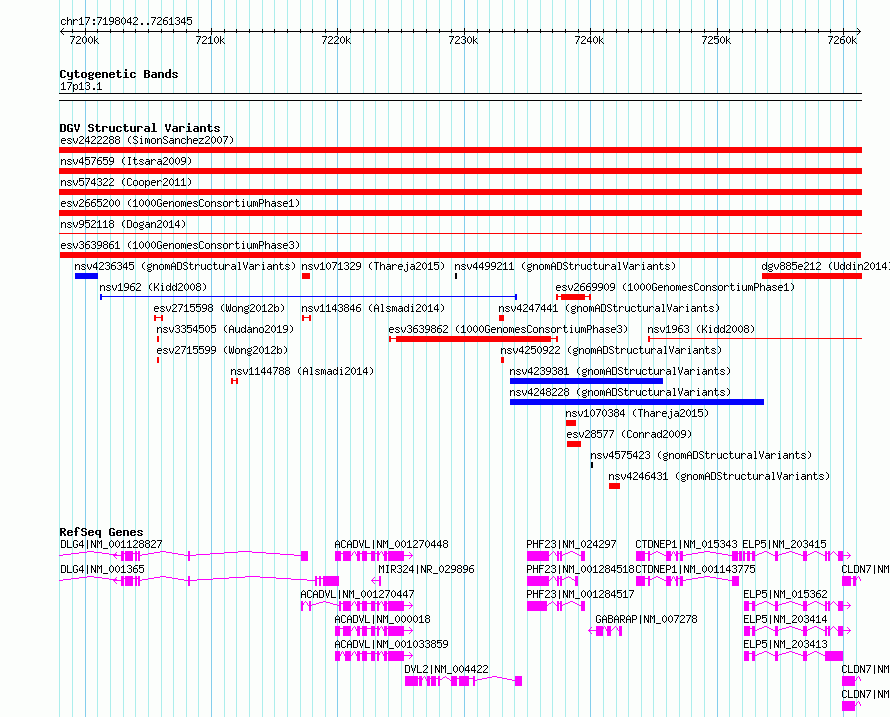
Task: Select the 7250k ruler position
Action: pos(716,40)
